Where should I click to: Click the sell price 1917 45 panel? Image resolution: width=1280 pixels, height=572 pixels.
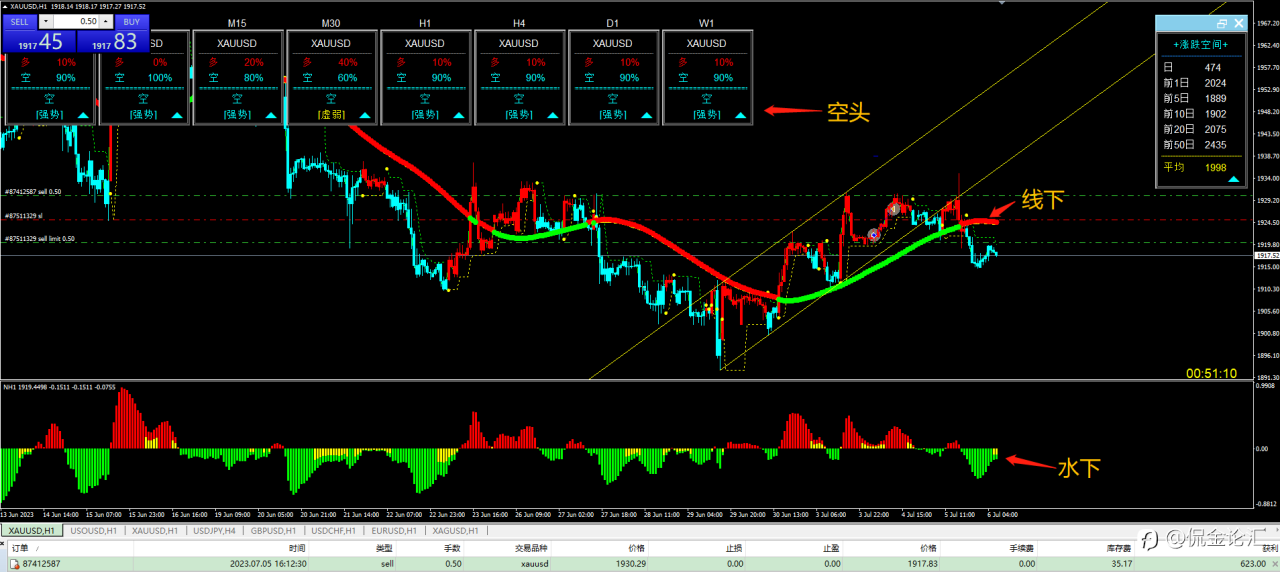click(37, 41)
